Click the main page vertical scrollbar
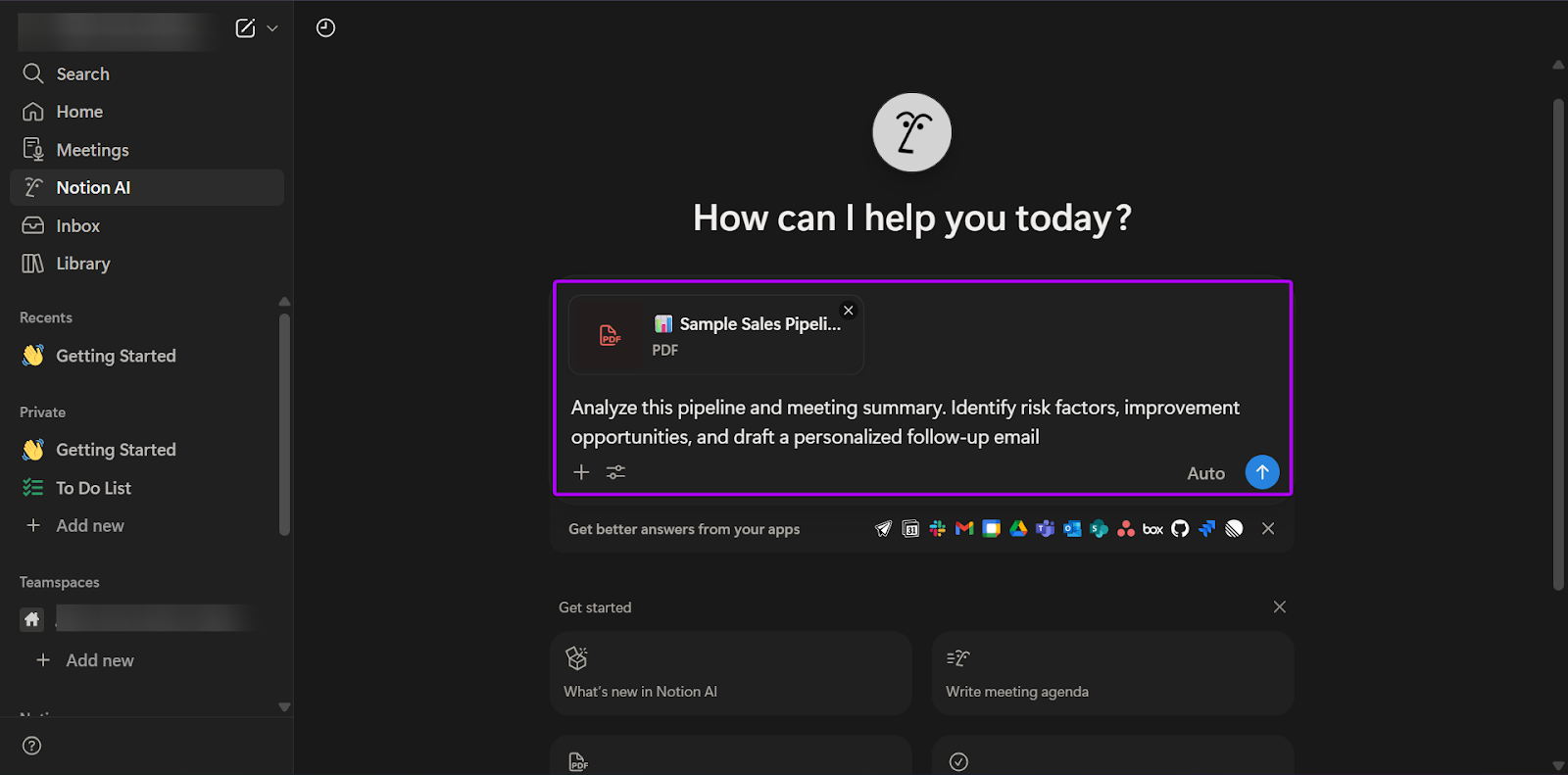1568x775 pixels. click(1558, 343)
